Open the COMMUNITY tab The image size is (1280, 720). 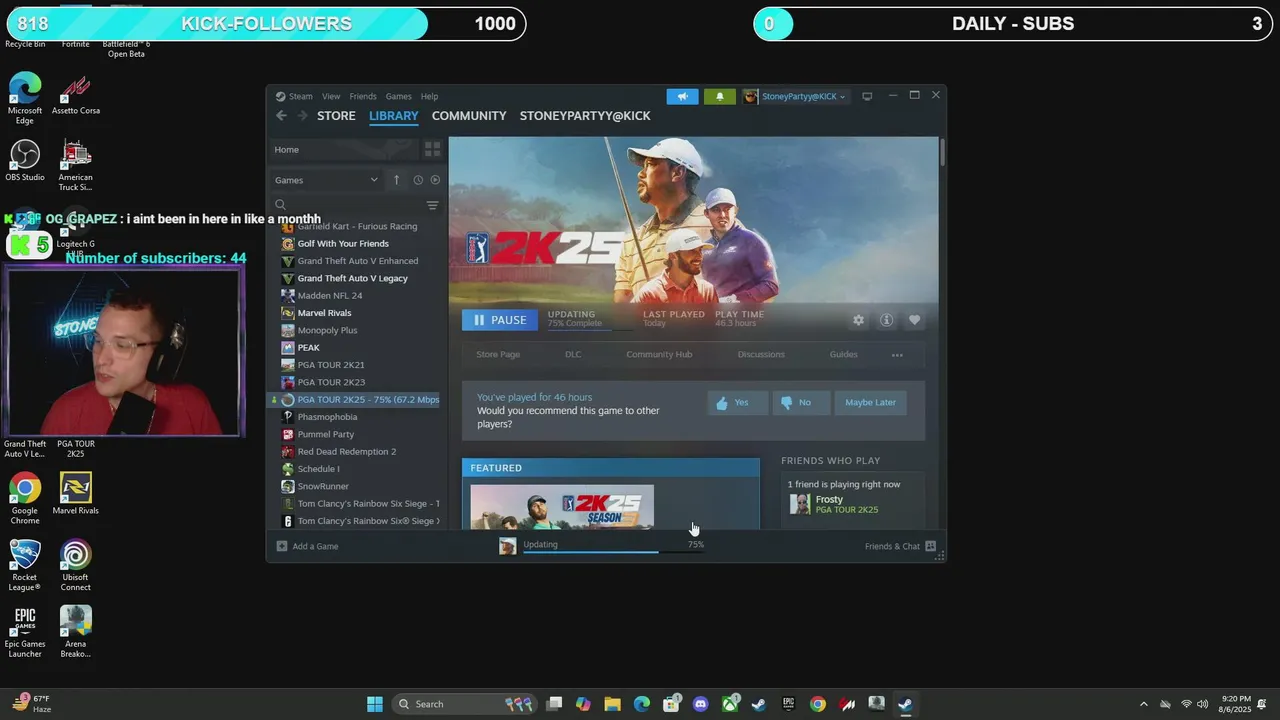click(469, 116)
